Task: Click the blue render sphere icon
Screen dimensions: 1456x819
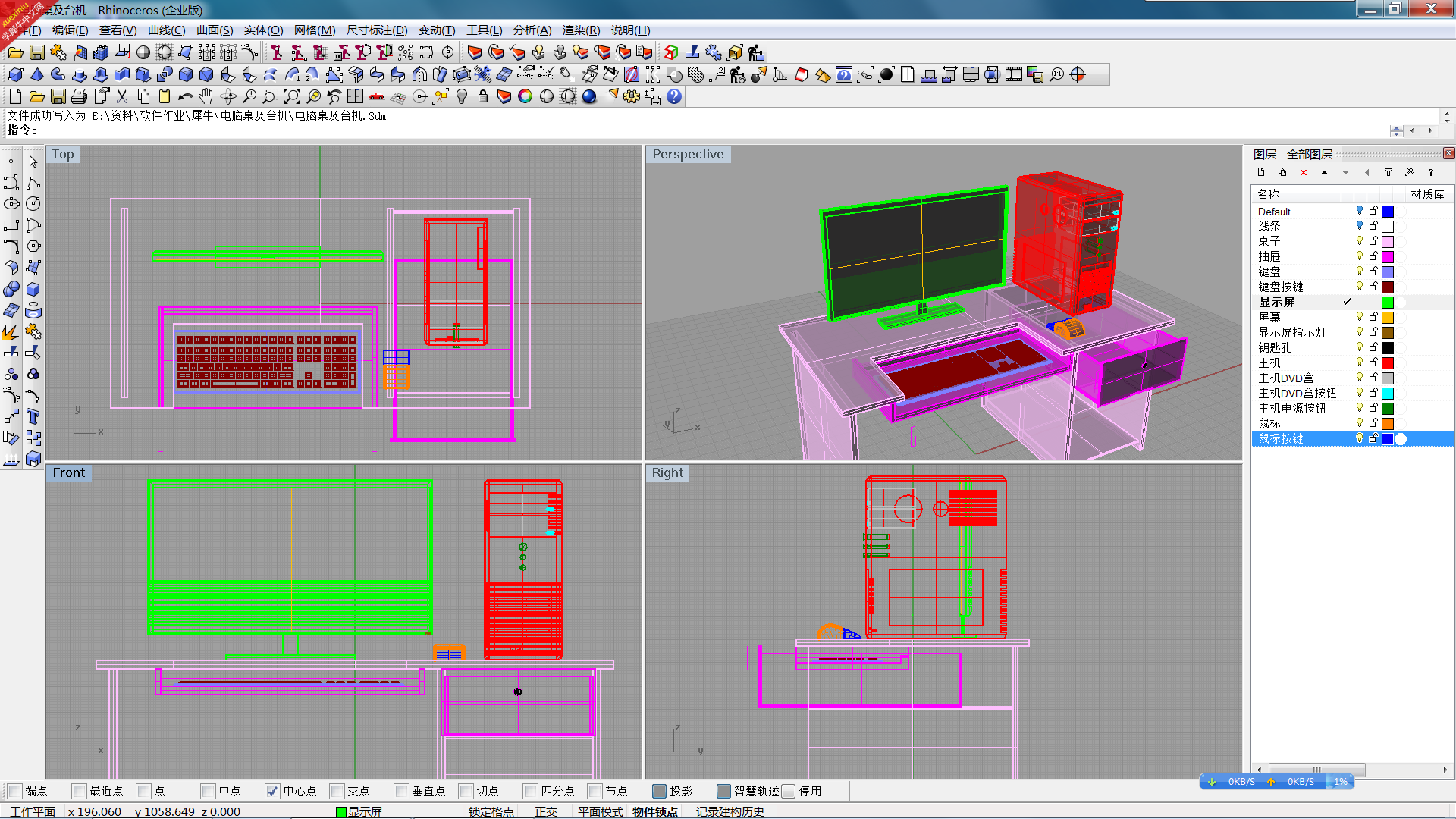Action: pos(589,96)
